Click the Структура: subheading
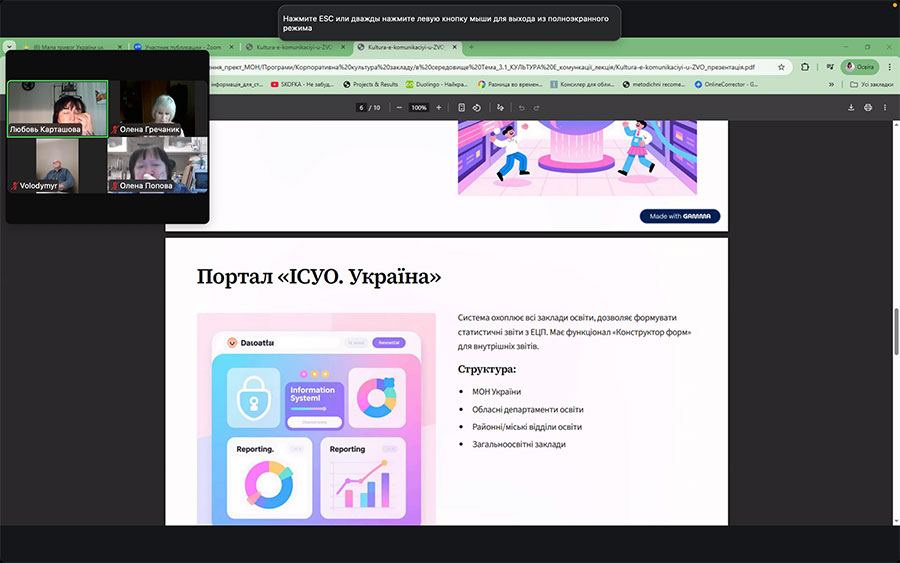The width and height of the screenshot is (900, 563). 487,369
